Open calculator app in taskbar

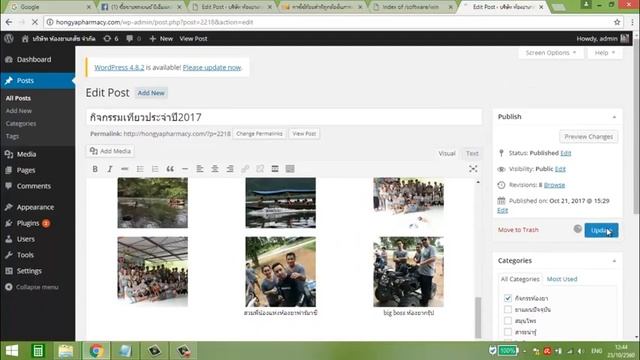(x=38, y=351)
